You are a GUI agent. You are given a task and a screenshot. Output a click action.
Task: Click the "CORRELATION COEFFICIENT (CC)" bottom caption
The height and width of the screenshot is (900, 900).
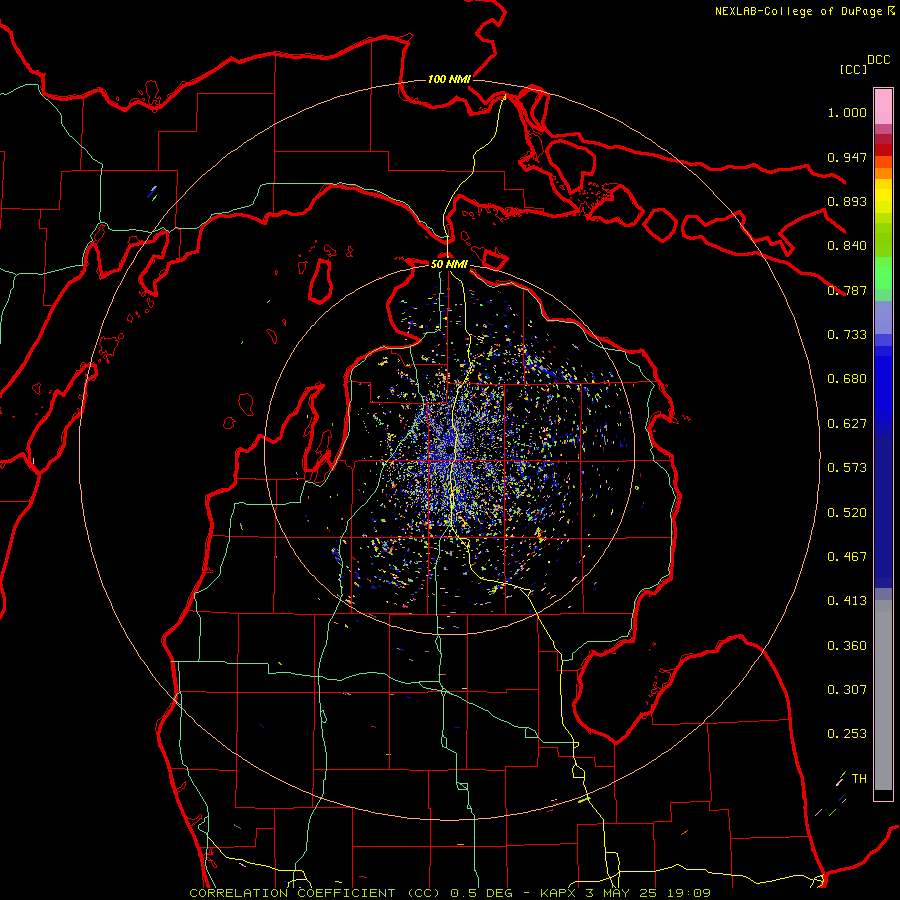317,893
